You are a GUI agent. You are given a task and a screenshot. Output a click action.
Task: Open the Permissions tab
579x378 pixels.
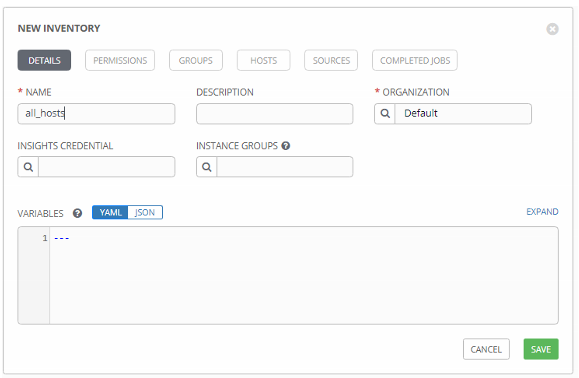120,60
